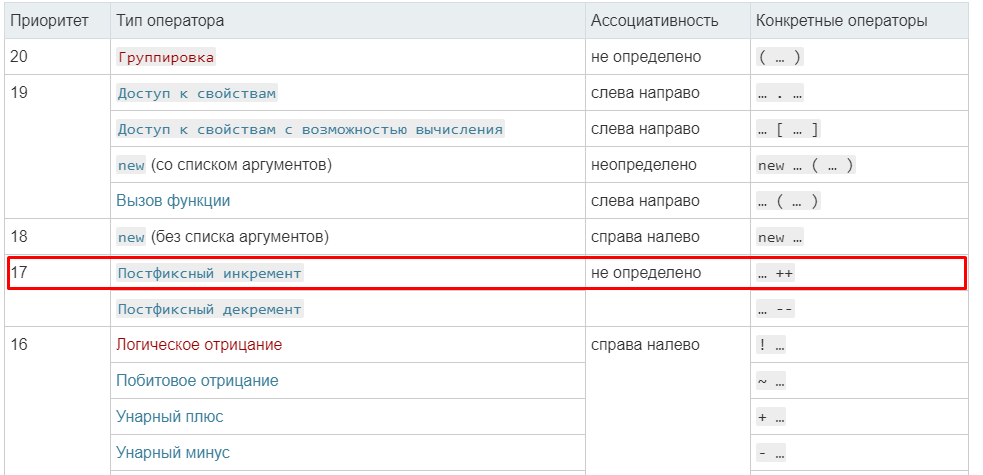Screen dimensions: 983x475
Task: Click the Ассоциативность column header
Action: (x=655, y=20)
